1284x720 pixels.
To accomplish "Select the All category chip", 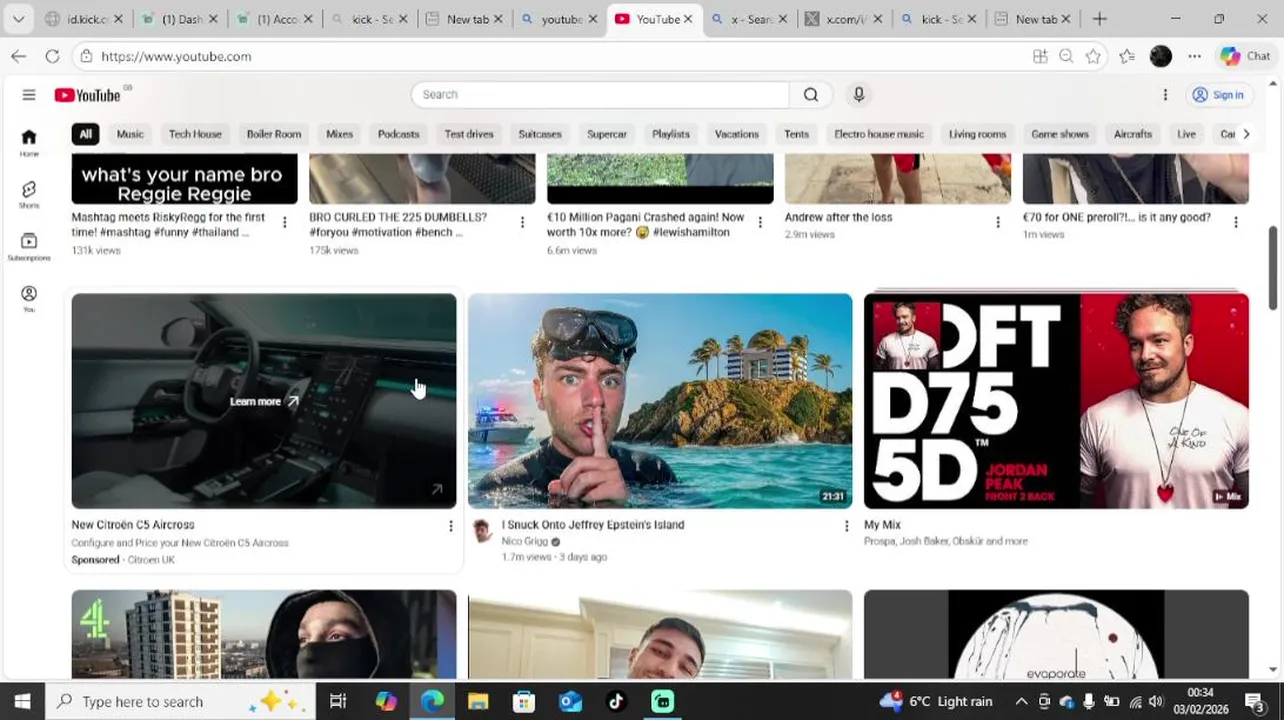I will pyautogui.click(x=85, y=134).
